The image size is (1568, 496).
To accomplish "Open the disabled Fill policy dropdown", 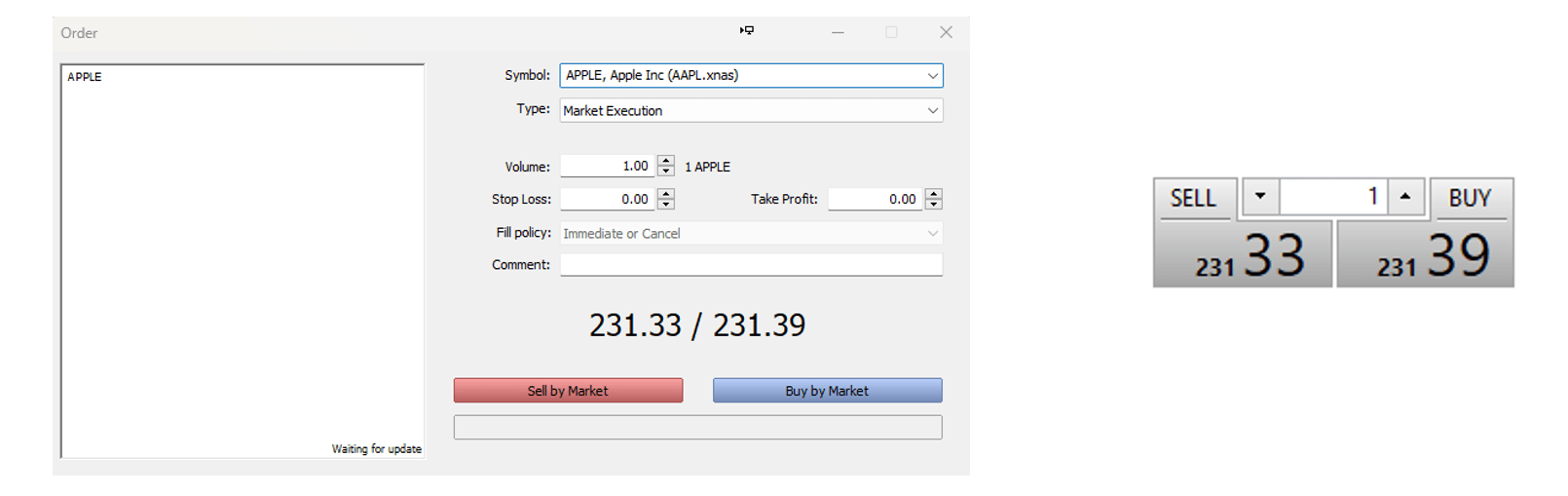I will 751,233.
